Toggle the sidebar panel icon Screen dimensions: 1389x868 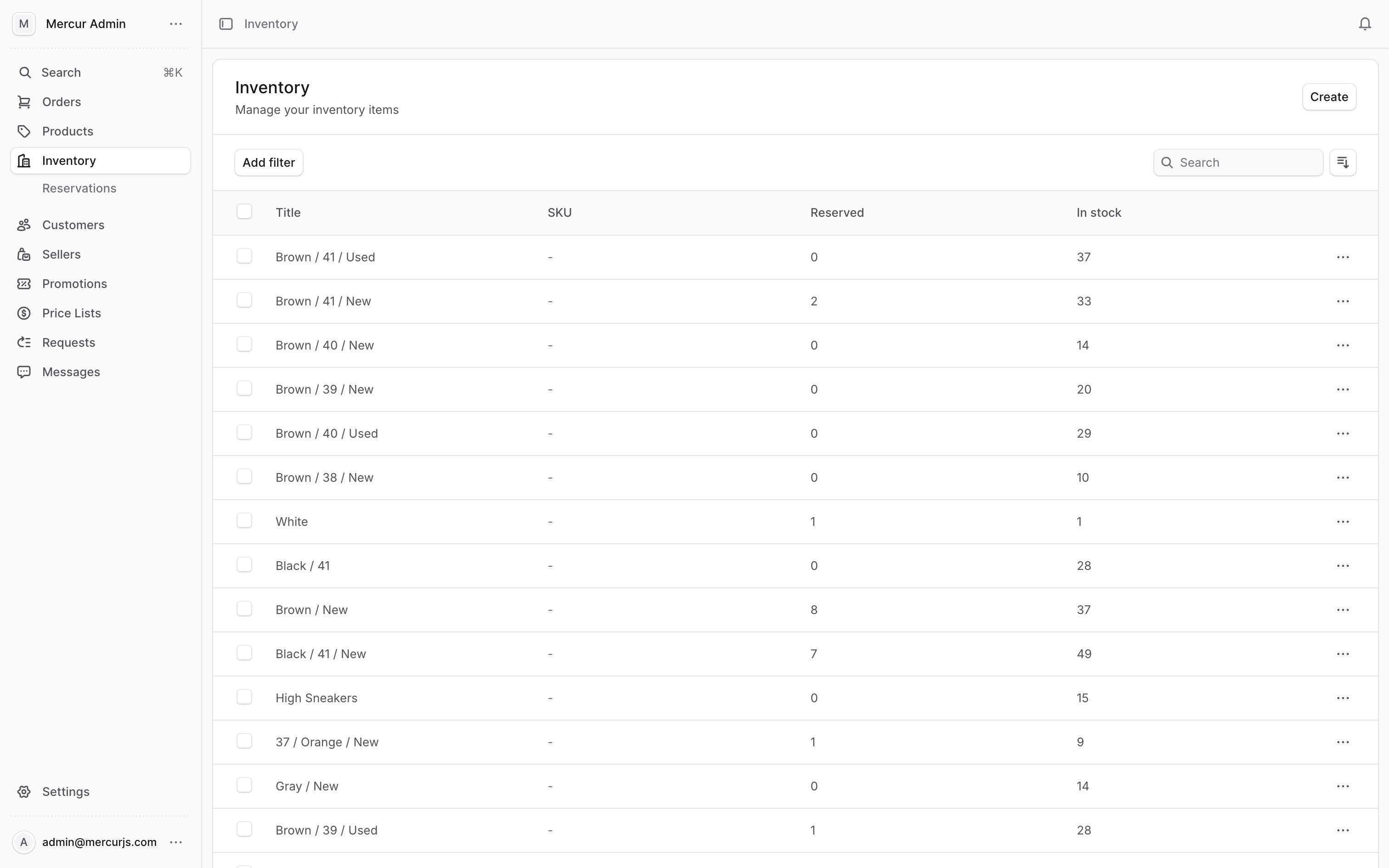pyautogui.click(x=226, y=23)
